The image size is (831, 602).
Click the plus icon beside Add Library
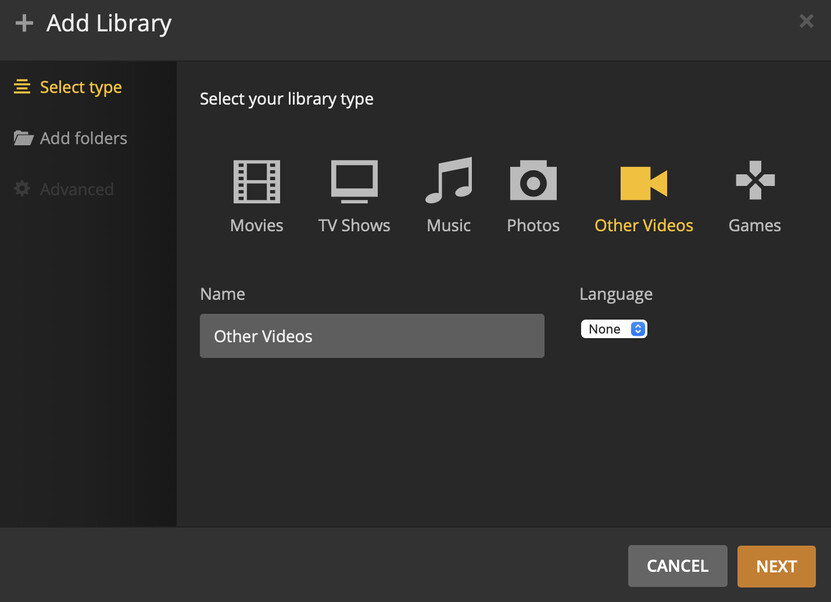[24, 24]
